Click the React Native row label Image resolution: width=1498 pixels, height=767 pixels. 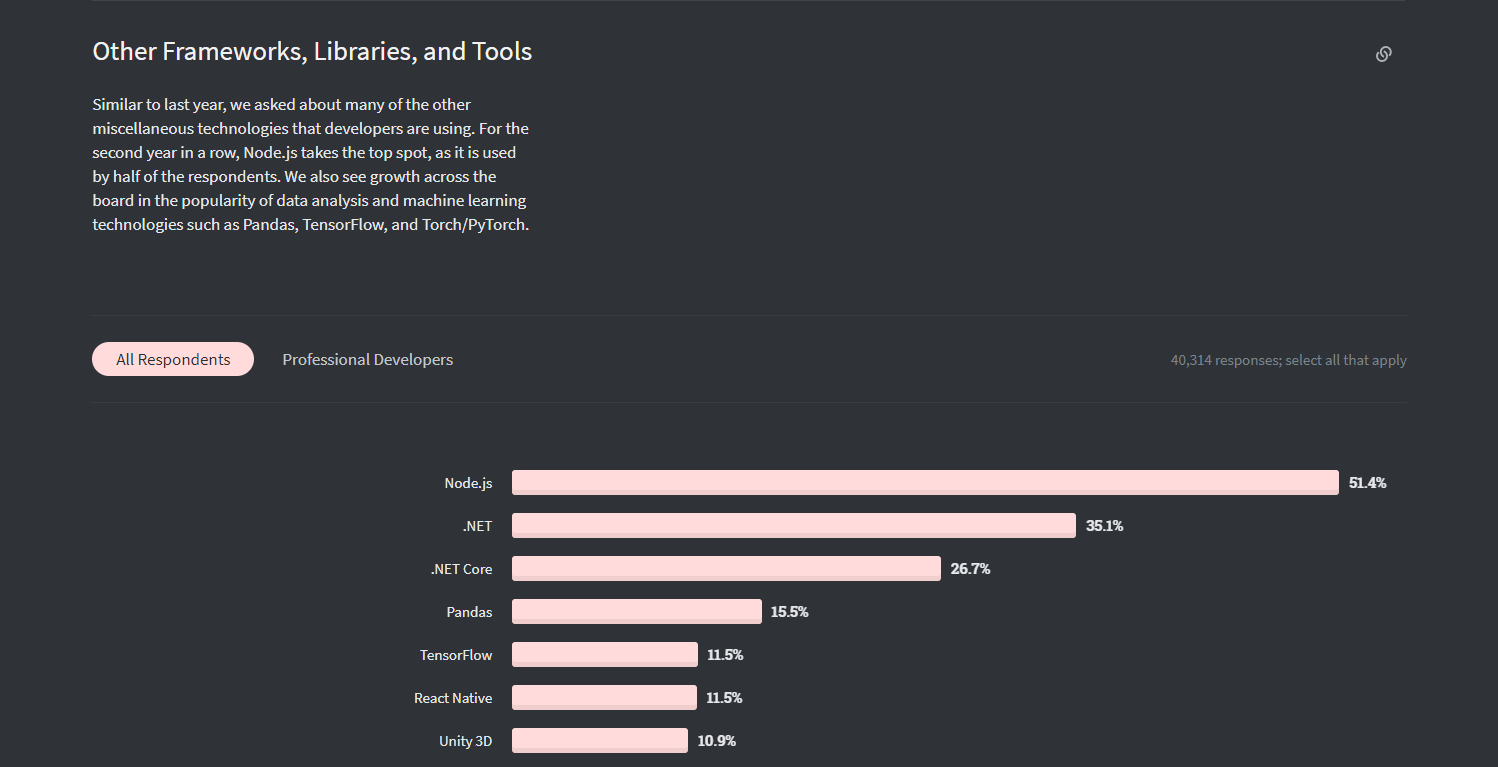[x=453, y=698]
